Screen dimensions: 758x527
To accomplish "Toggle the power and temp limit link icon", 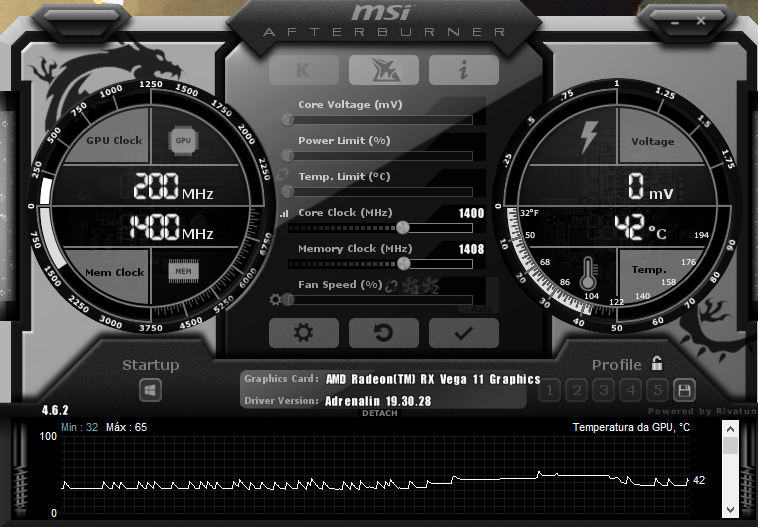I will [283, 175].
